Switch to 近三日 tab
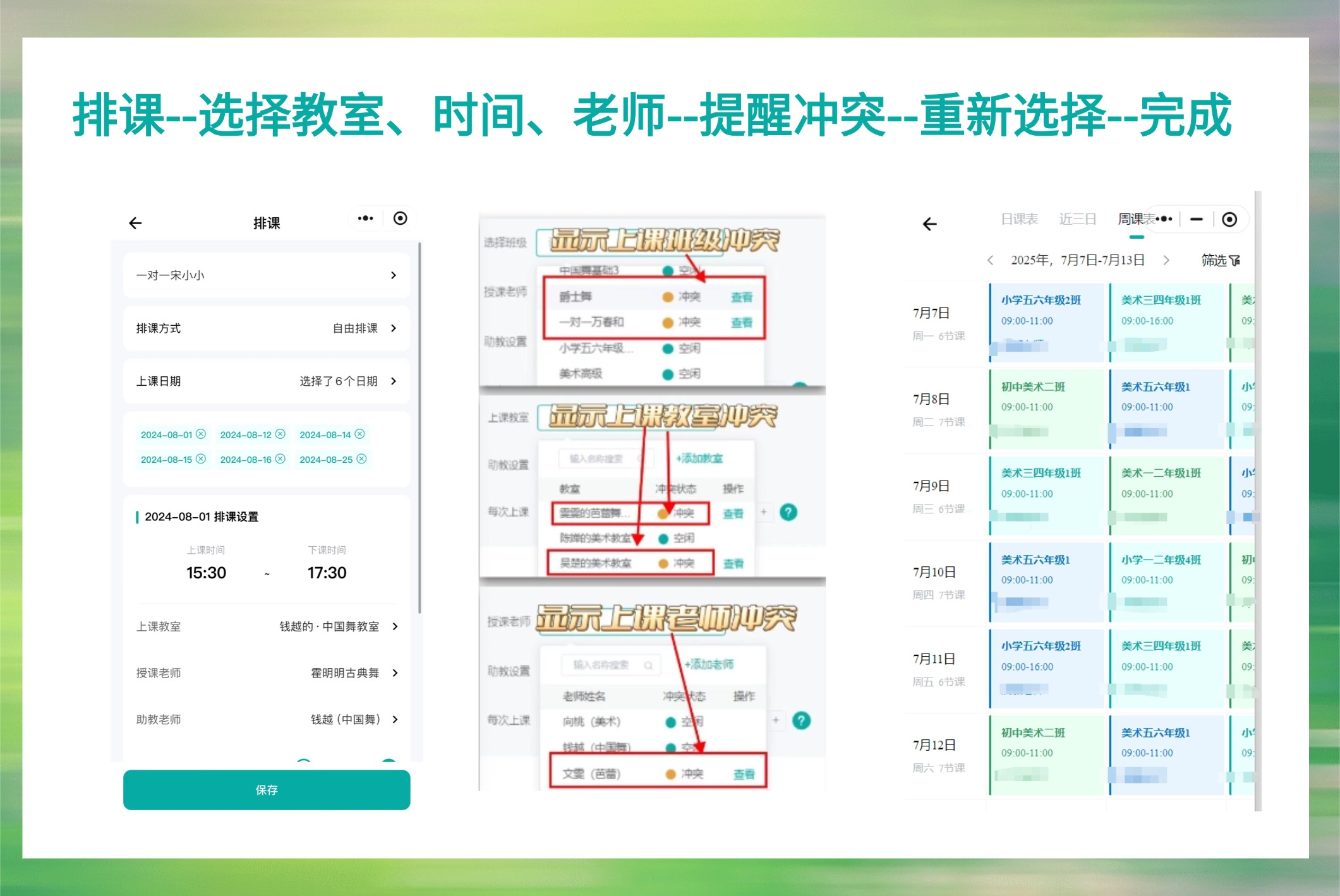1340x896 pixels. click(x=1077, y=219)
